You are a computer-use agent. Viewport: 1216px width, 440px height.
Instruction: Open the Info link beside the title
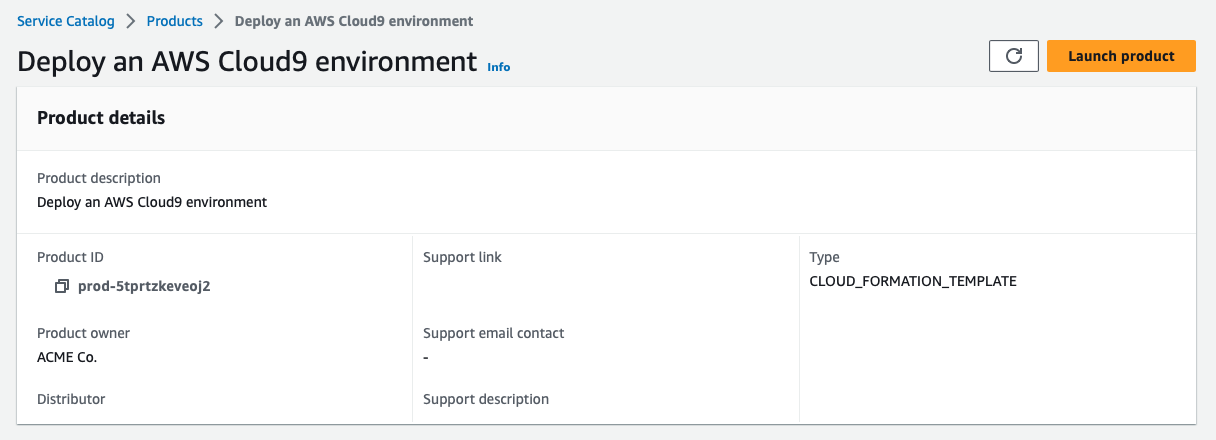coord(498,67)
